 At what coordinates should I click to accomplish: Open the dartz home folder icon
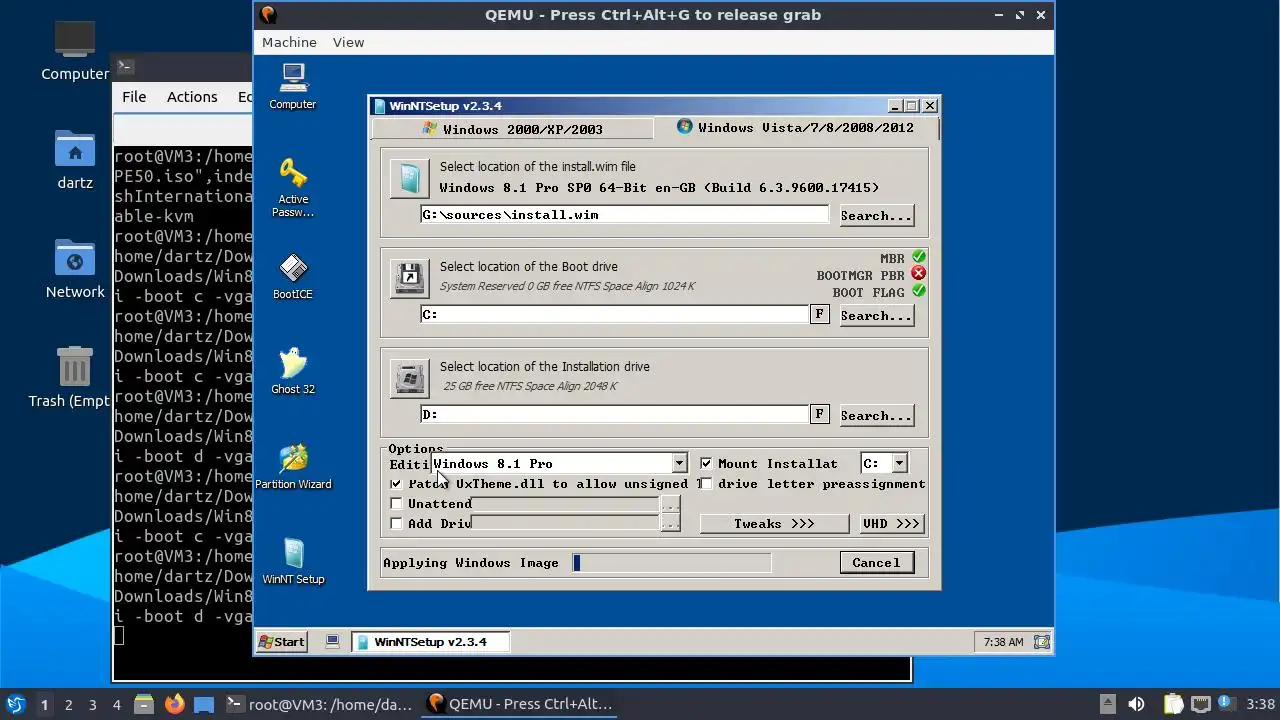(75, 160)
